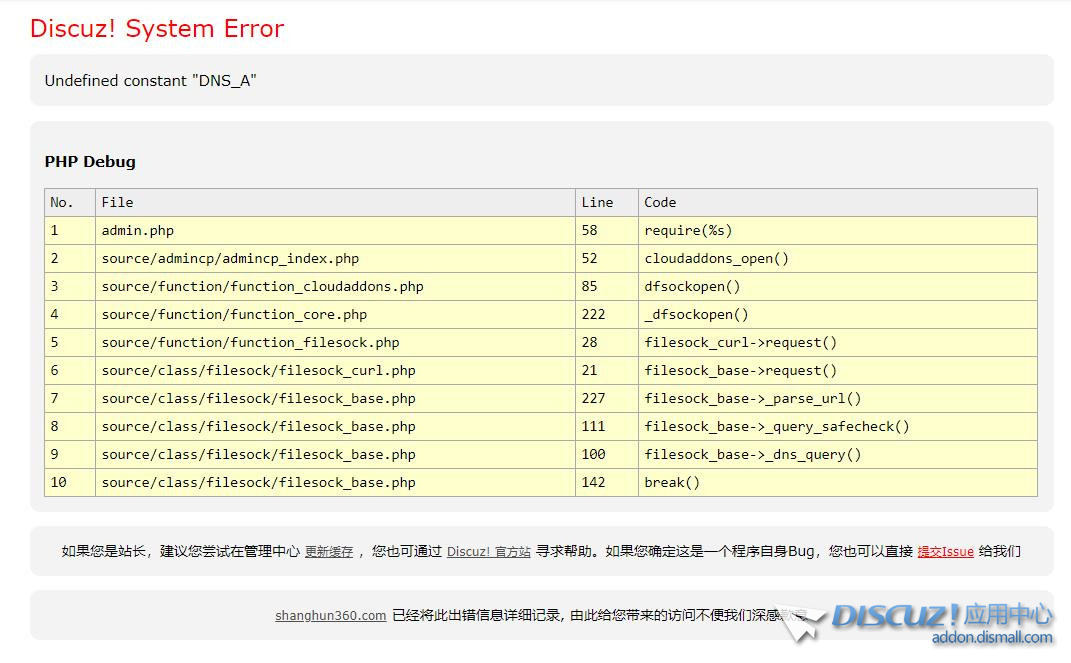Click the _dfsockopen() code cell in row 4
The image size is (1071, 663).
coord(837,315)
